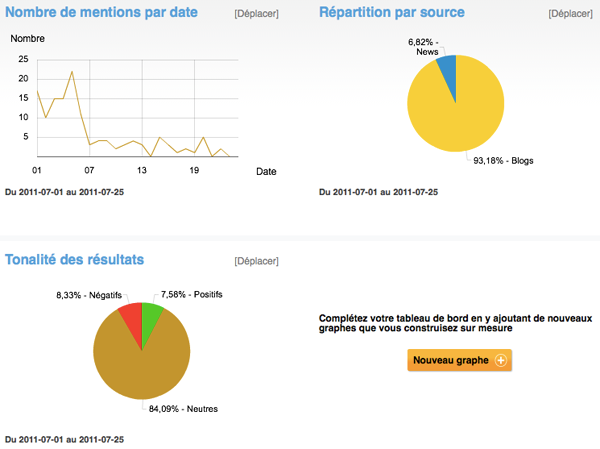Image resolution: width=600 pixels, height=449 pixels.
Task: Click the 7,58% - Positifs label
Action: [192, 295]
